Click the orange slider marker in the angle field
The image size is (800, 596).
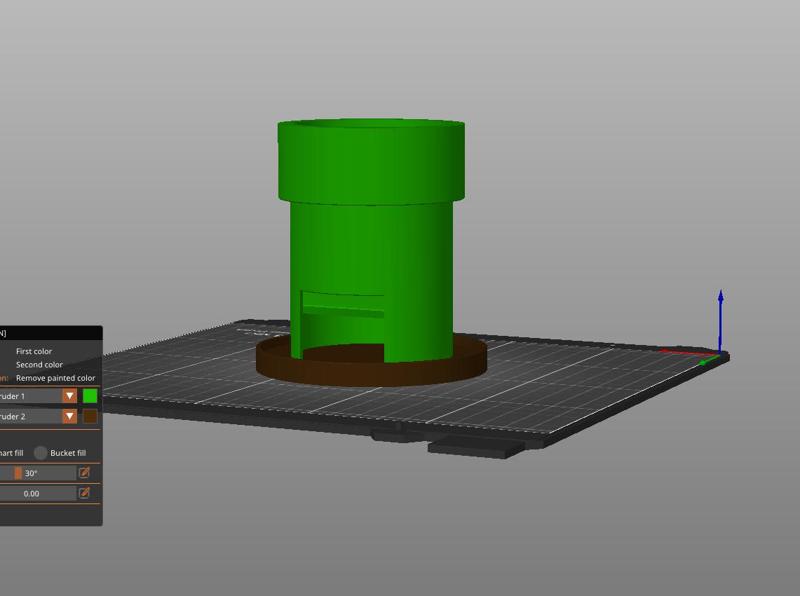(x=18, y=472)
